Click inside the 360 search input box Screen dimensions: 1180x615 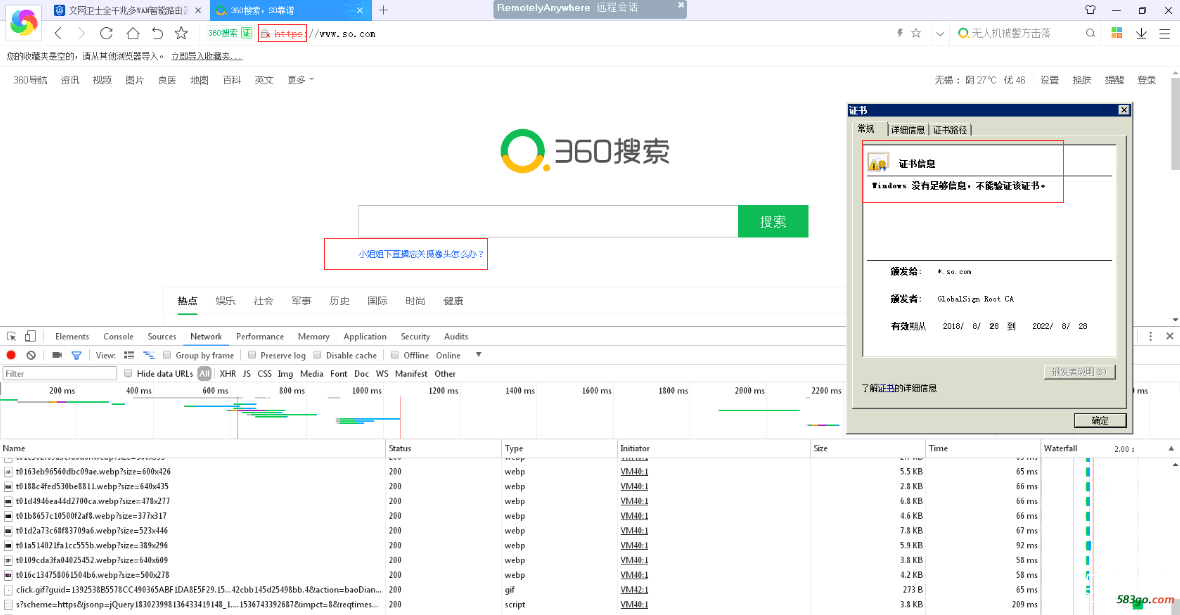pyautogui.click(x=548, y=221)
